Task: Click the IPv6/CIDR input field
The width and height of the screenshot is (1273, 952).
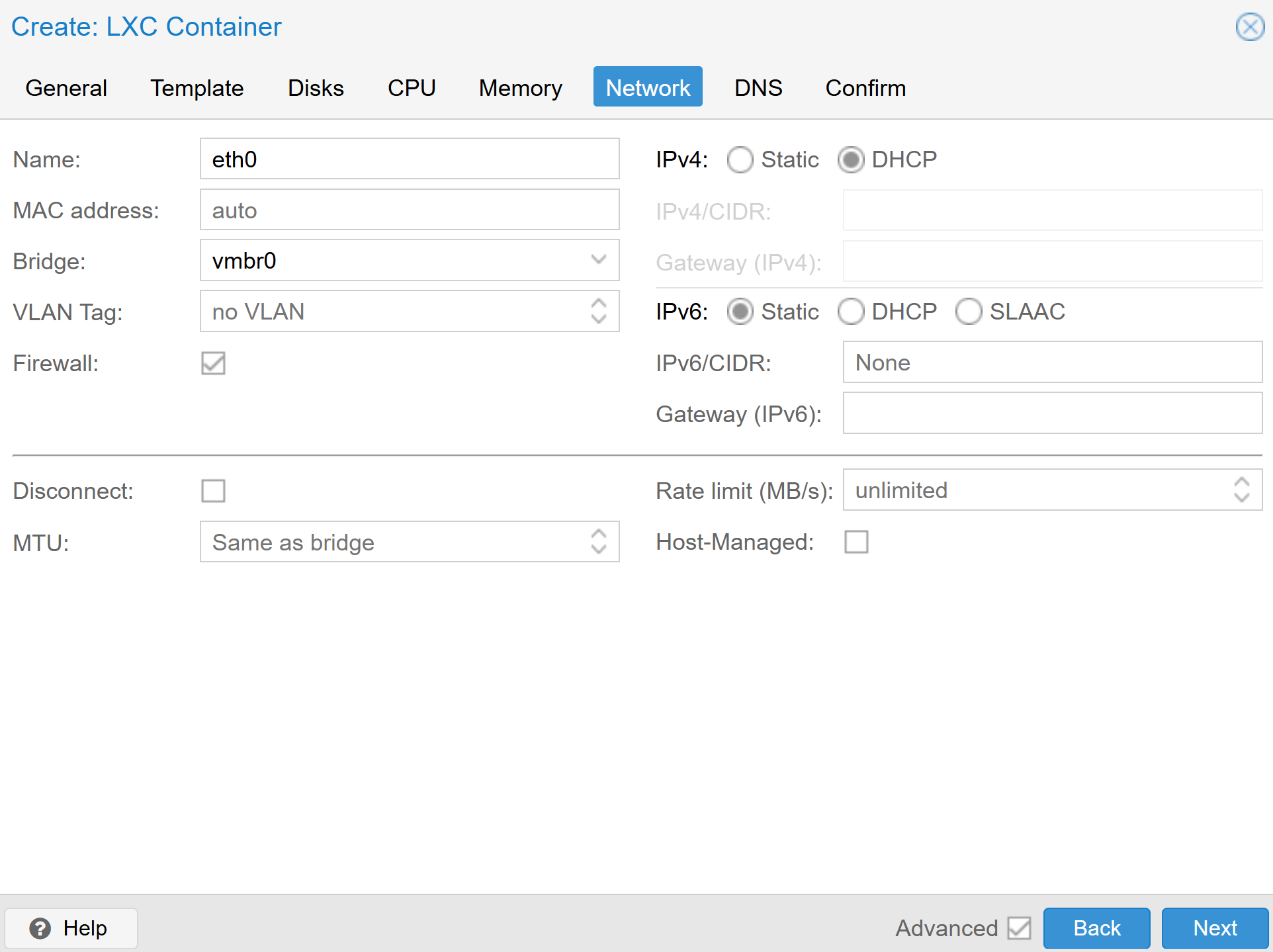Action: click(x=1053, y=362)
